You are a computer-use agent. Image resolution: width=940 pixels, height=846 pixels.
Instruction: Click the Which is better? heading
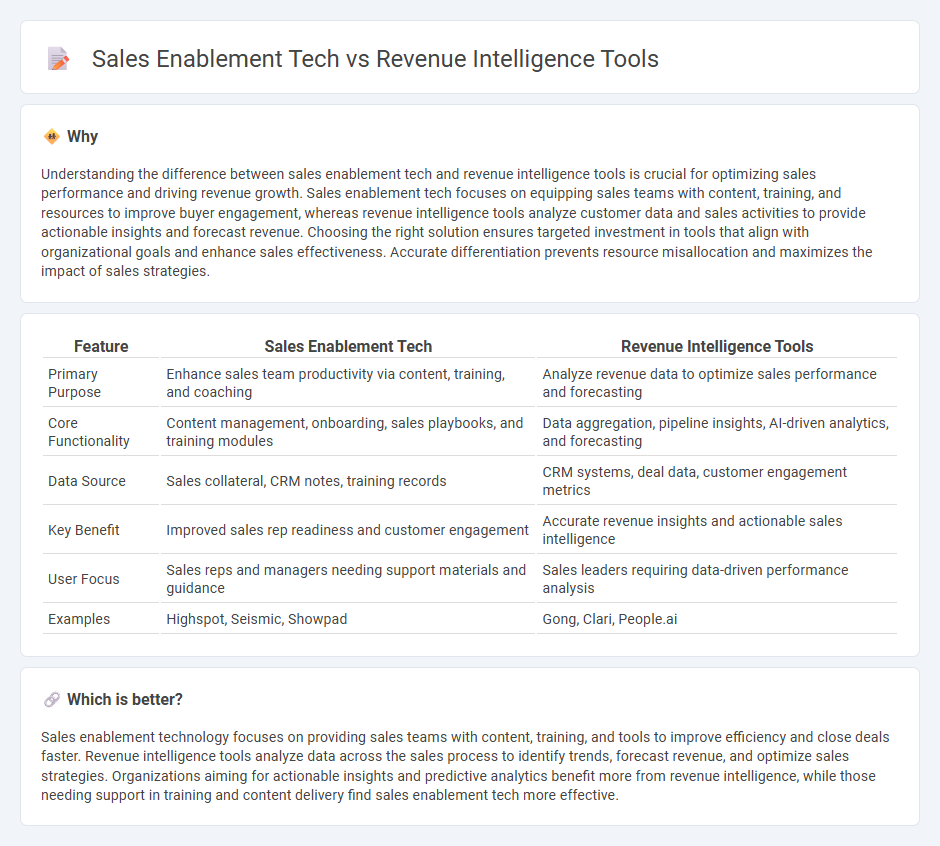pyautogui.click(x=125, y=700)
